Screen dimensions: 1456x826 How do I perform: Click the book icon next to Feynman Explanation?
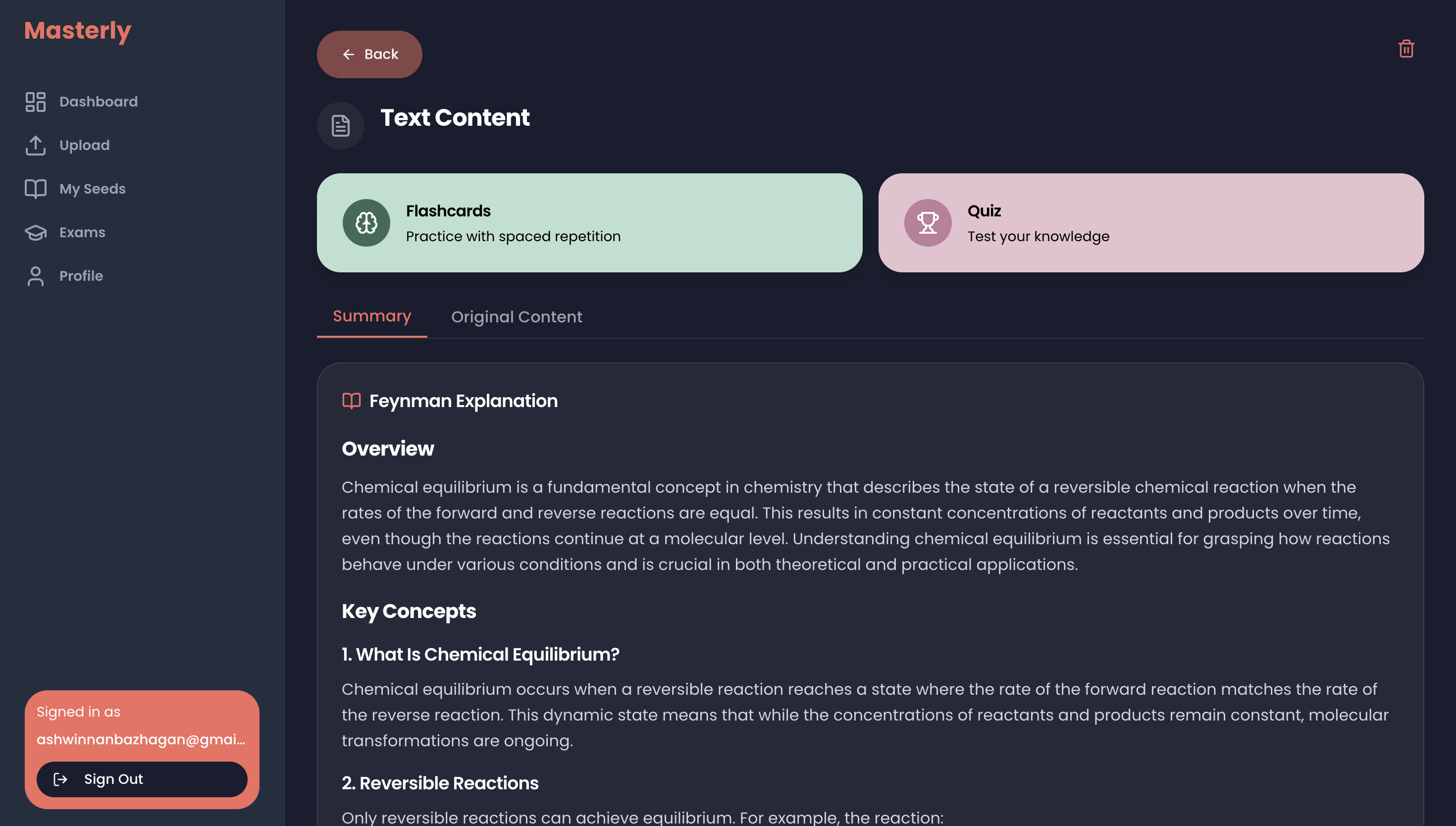coord(351,401)
